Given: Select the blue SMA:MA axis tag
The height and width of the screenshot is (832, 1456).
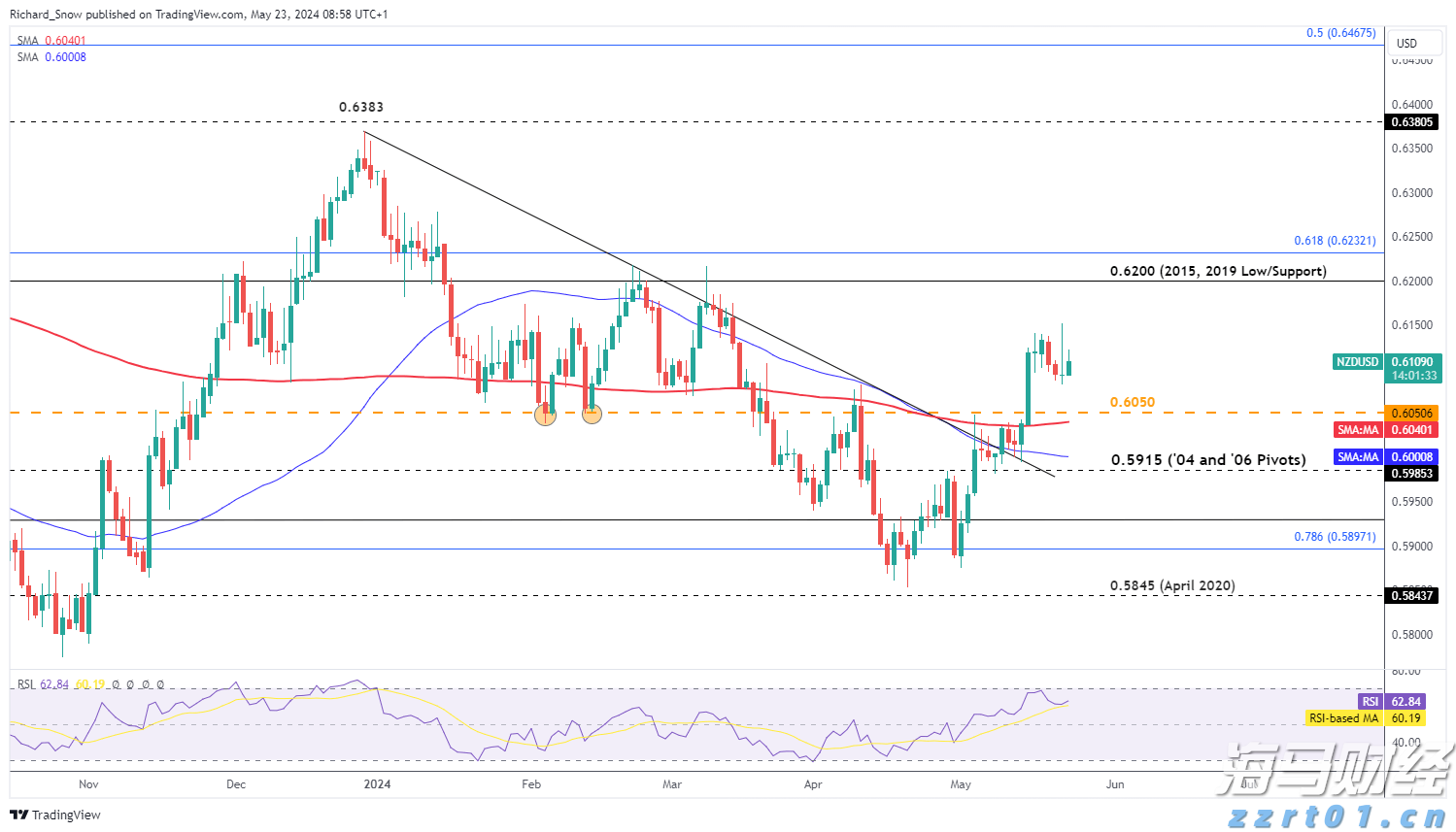Looking at the screenshot, I should [x=1357, y=457].
